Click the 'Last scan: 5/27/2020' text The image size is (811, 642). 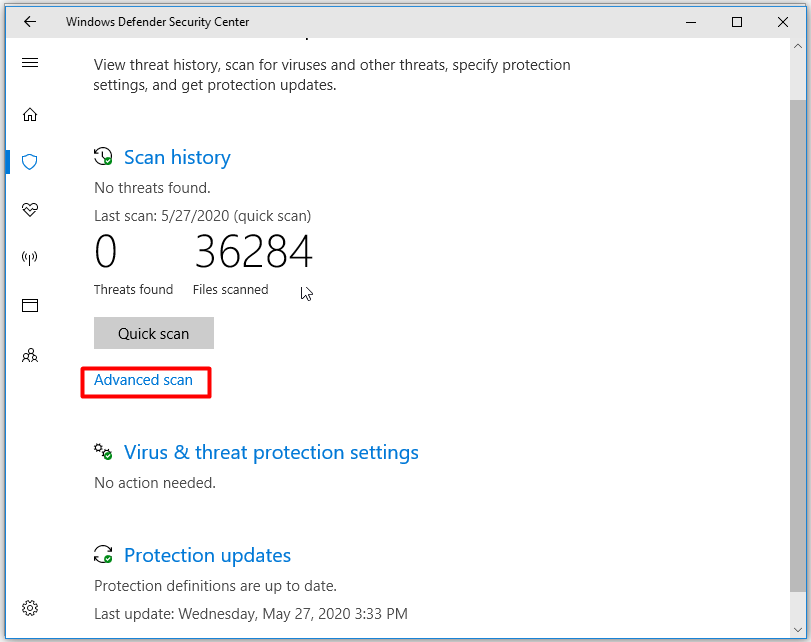[203, 216]
